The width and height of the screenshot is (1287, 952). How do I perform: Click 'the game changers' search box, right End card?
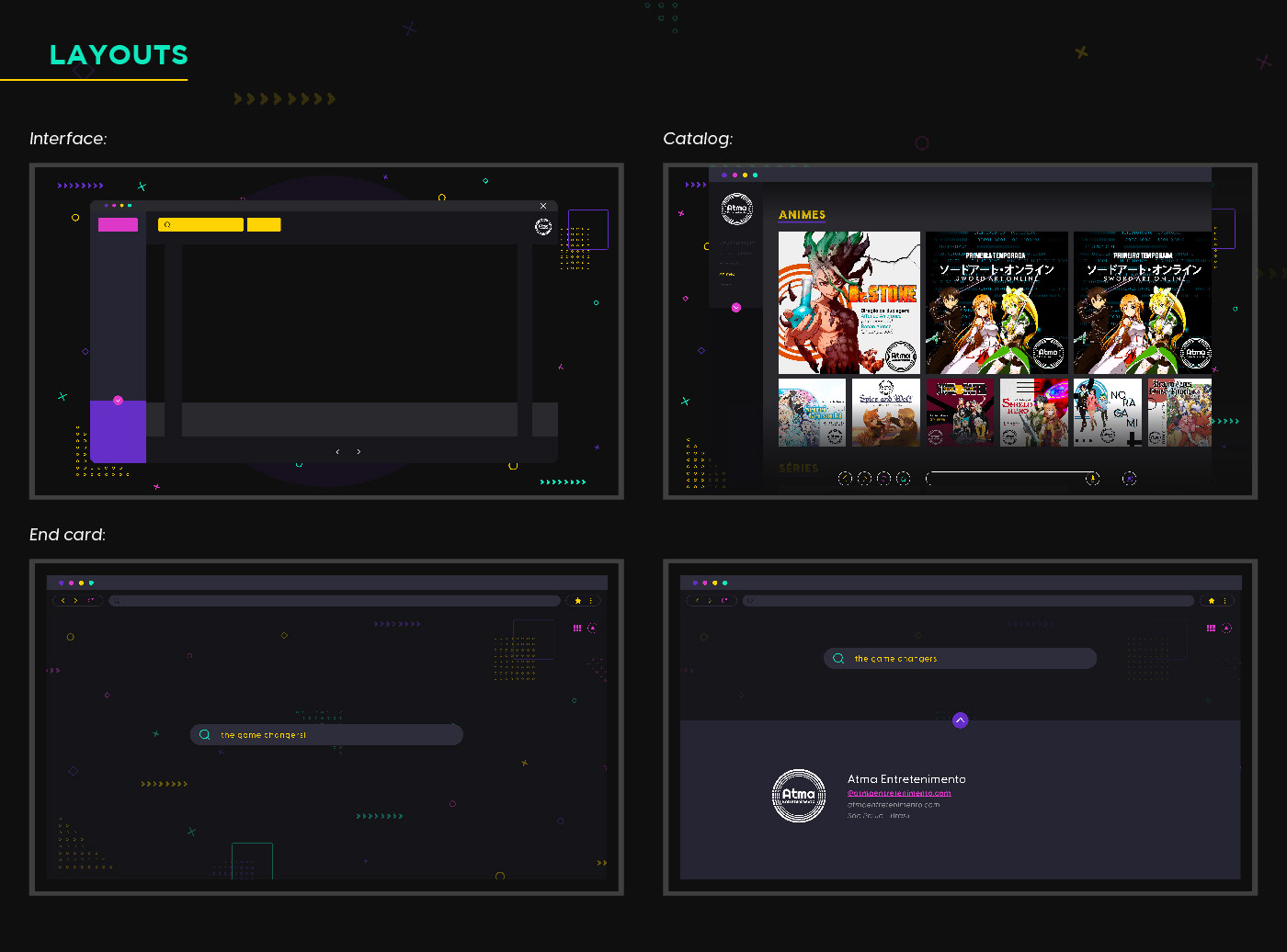tap(960, 659)
